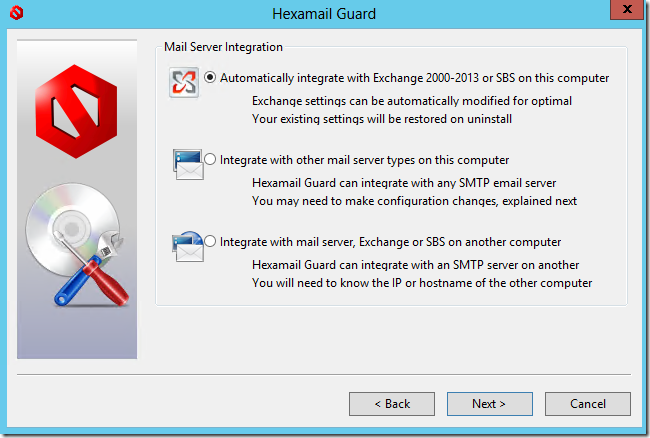Close the Hexamail Guard window

click(627, 9)
